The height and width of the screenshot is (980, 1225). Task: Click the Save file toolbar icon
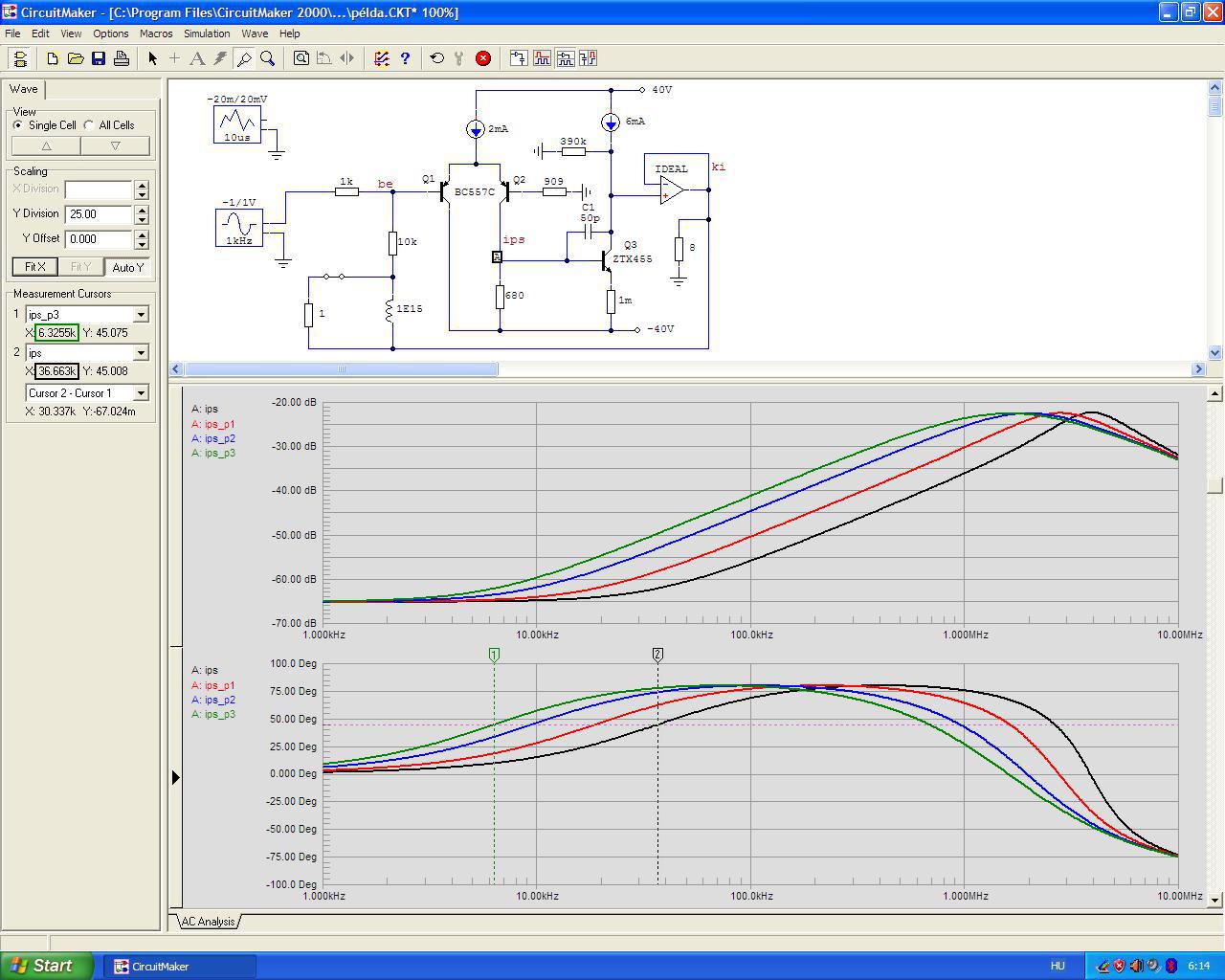[99, 58]
